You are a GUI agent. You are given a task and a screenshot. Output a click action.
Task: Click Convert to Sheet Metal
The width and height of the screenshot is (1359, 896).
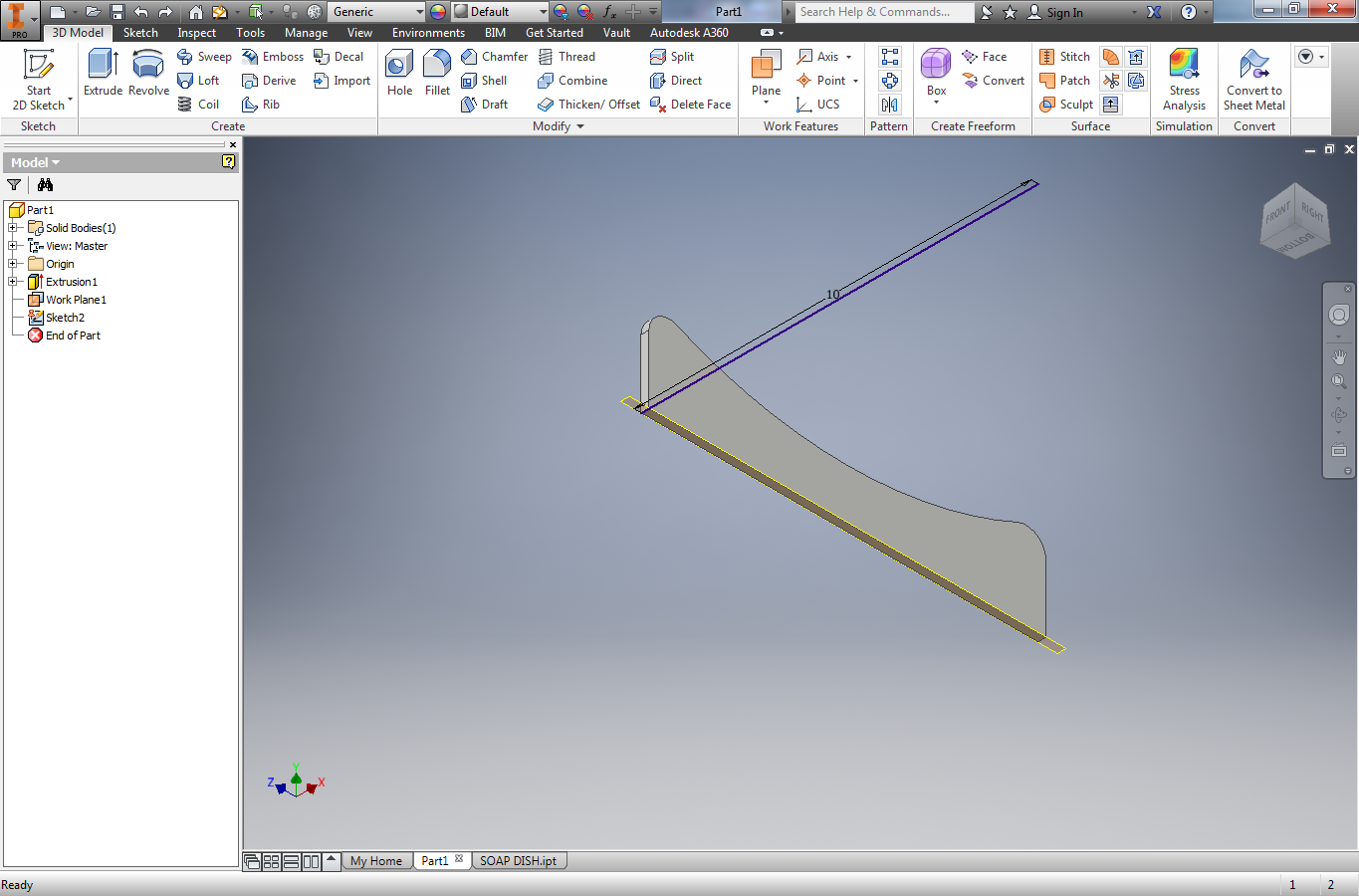coord(1254,80)
